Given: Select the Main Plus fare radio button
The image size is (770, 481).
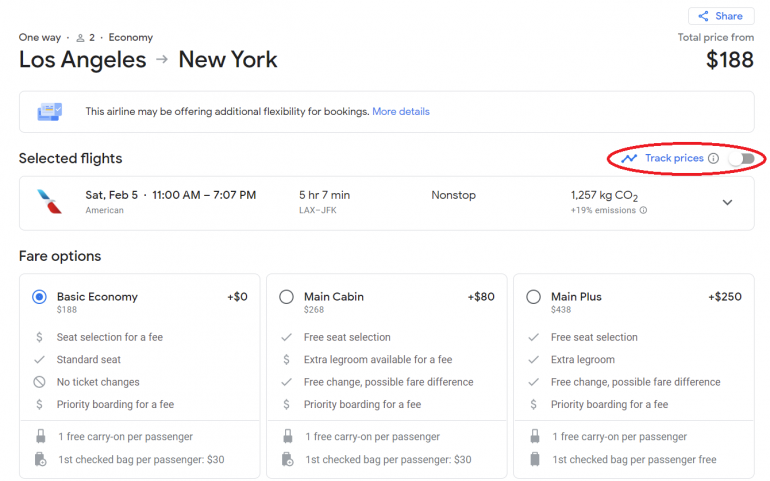Looking at the screenshot, I should click(x=533, y=297).
